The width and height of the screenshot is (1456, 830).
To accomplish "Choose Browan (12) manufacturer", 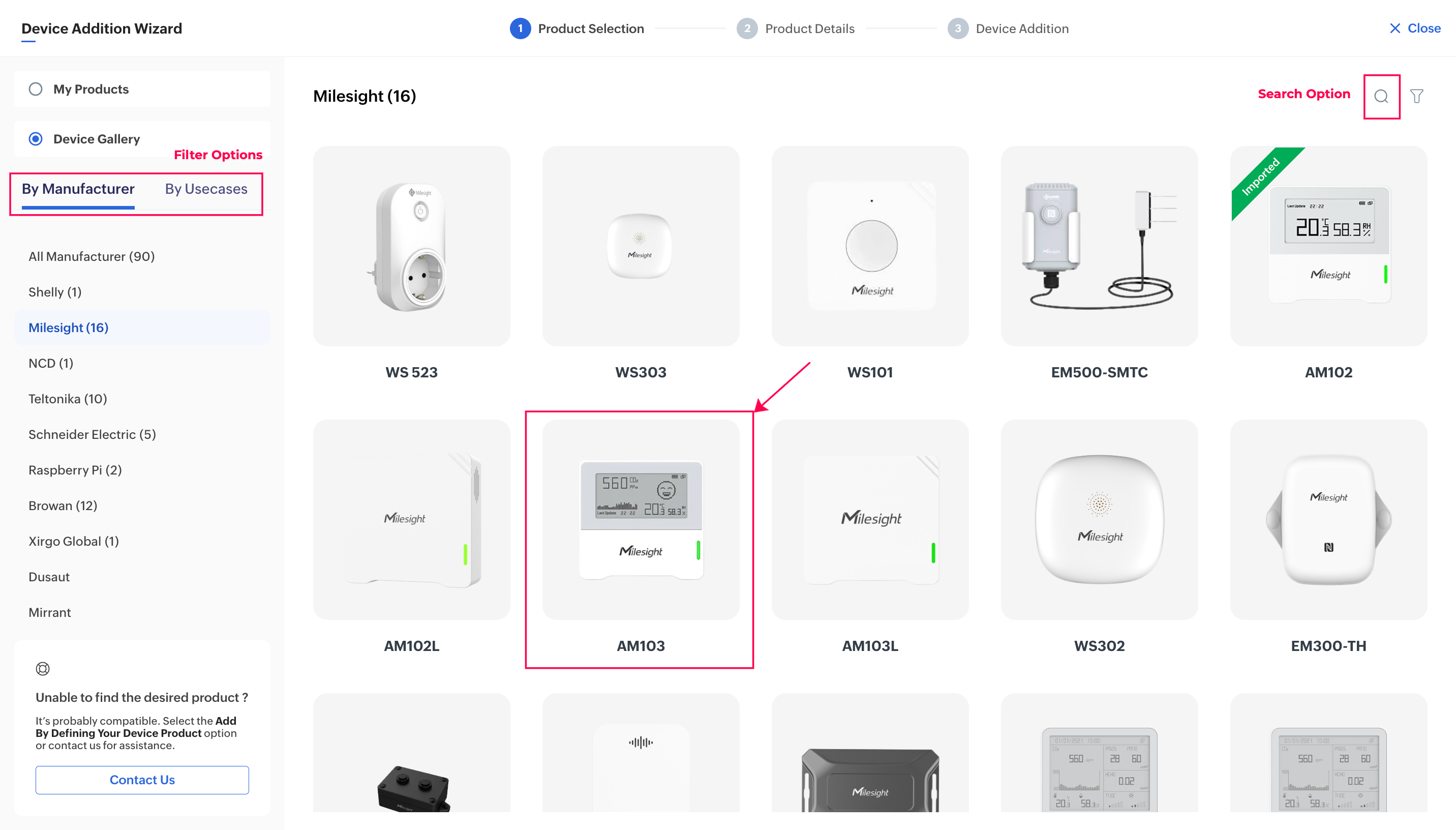I will click(x=63, y=506).
